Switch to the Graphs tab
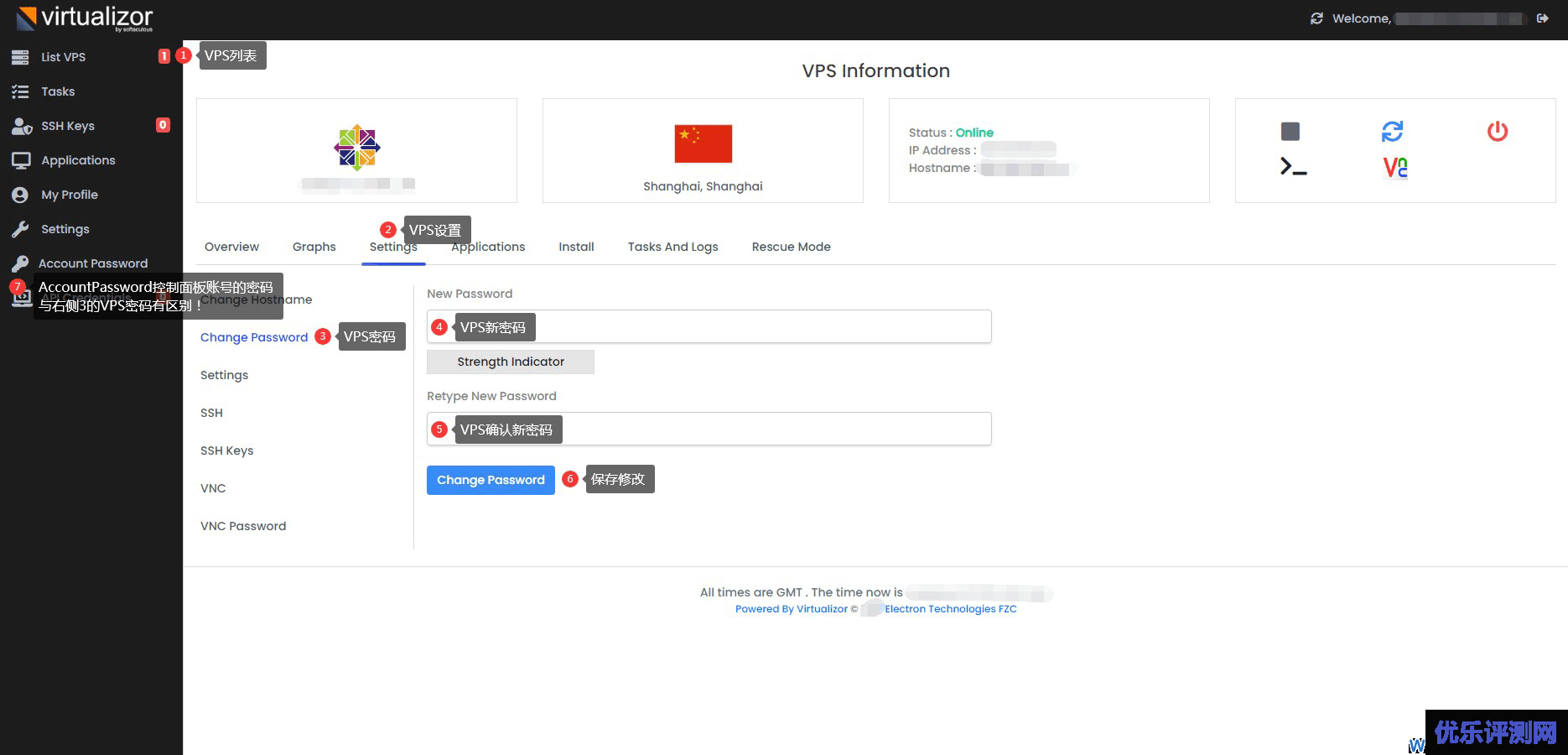Image resolution: width=1568 pixels, height=755 pixels. (x=314, y=247)
